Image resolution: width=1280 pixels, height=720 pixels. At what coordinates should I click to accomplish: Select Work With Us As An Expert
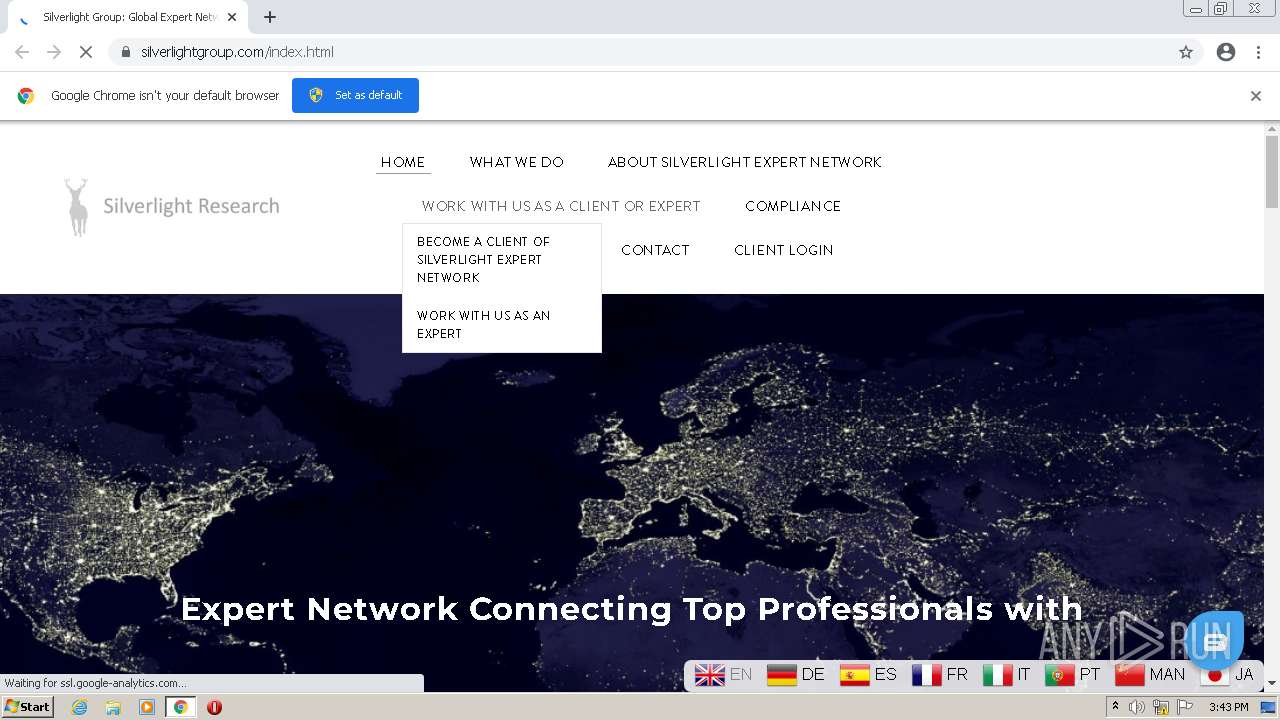pos(484,325)
